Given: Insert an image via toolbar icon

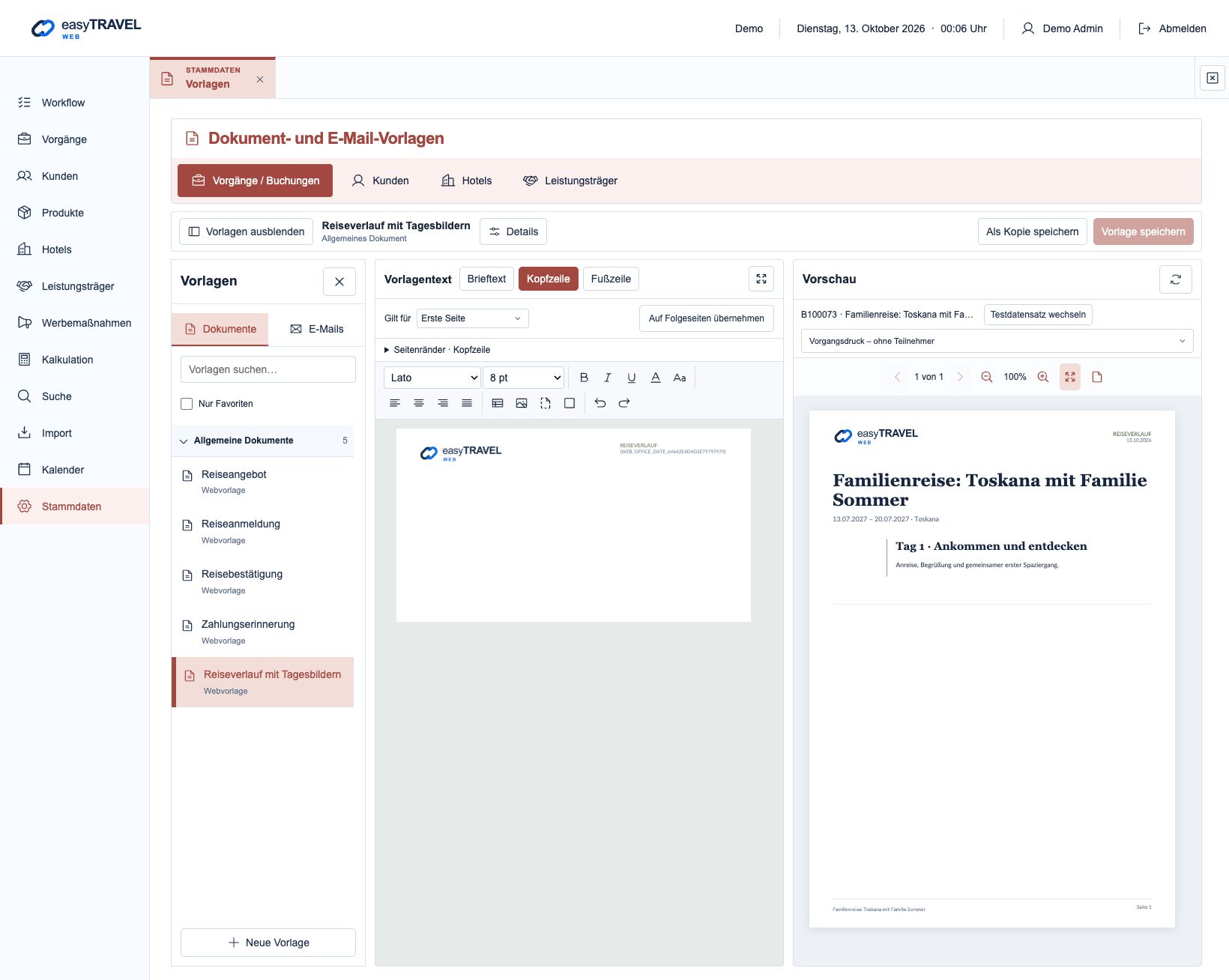Looking at the screenshot, I should point(522,403).
